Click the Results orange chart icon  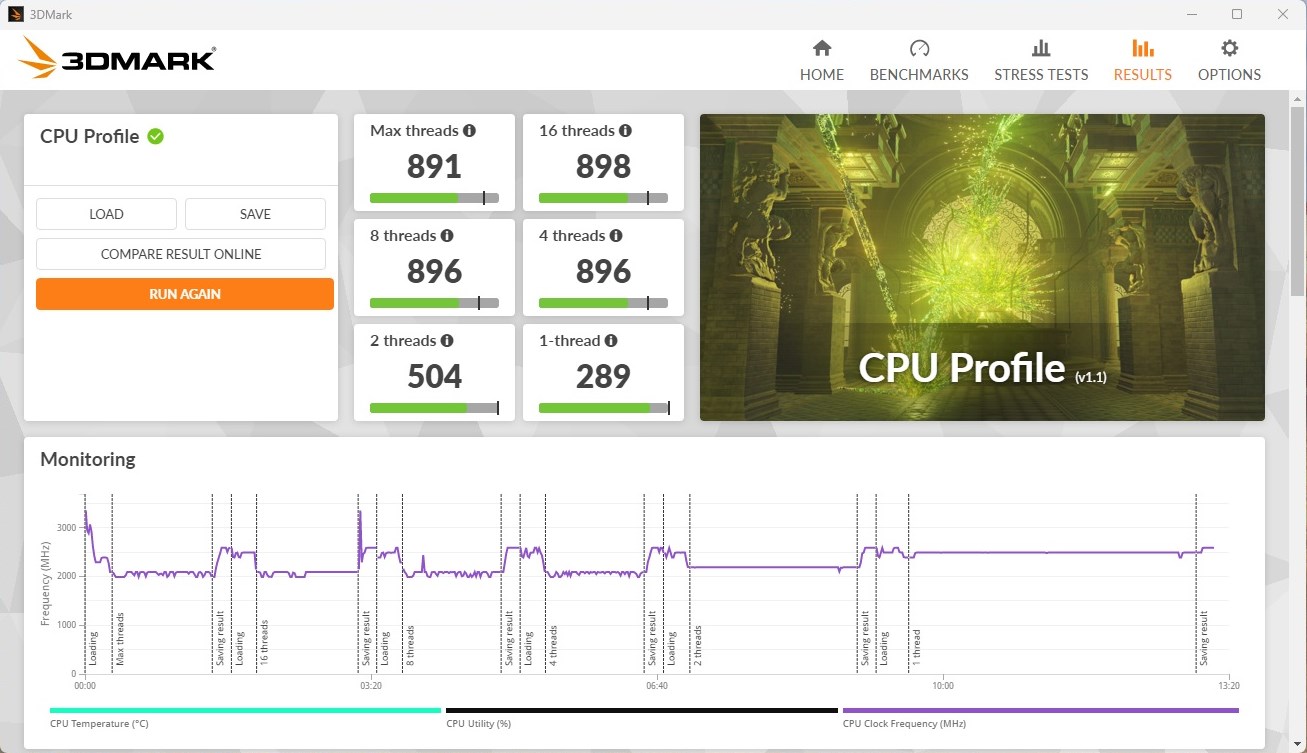pos(1142,48)
